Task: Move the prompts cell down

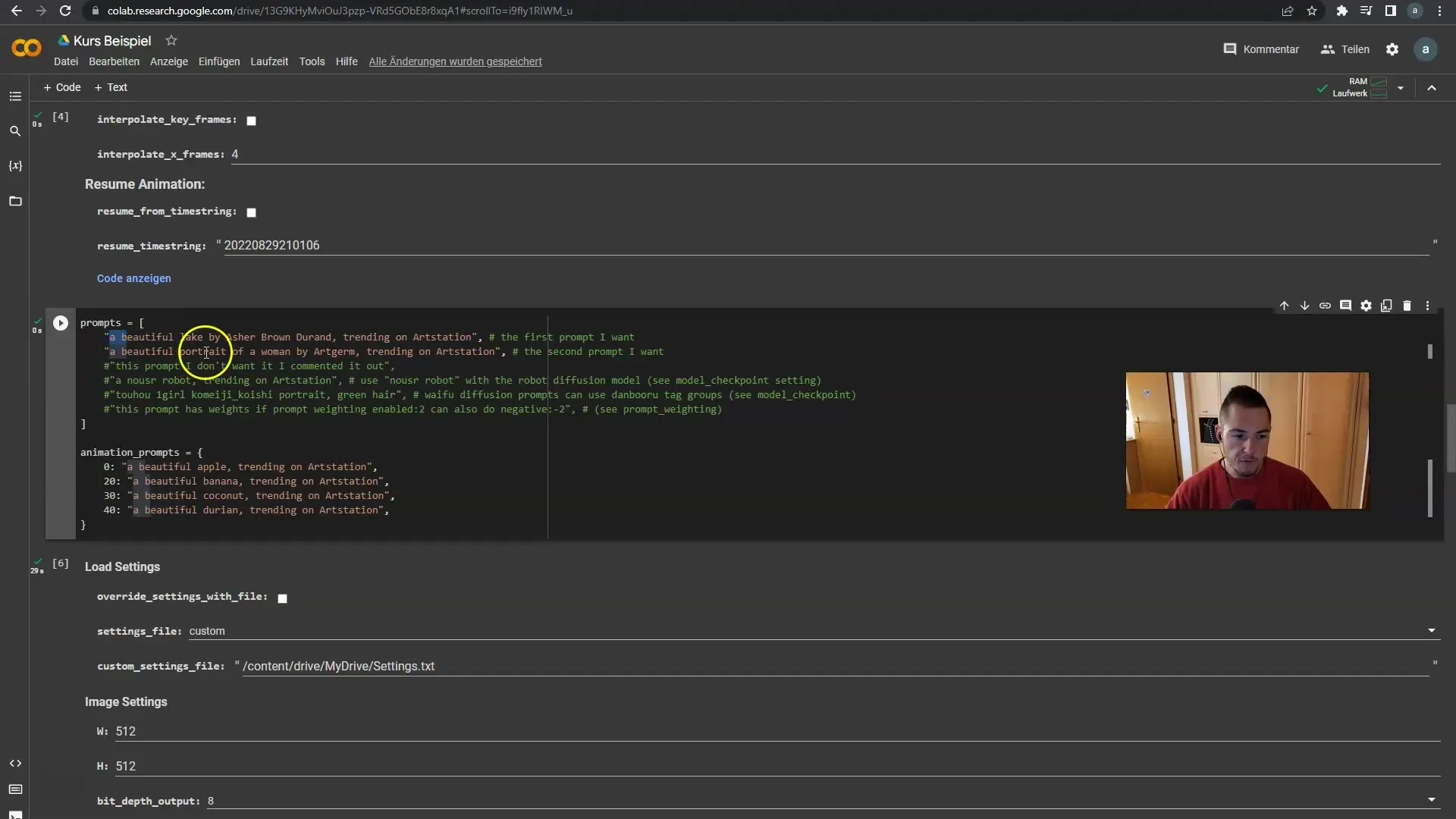Action: pyautogui.click(x=1304, y=306)
